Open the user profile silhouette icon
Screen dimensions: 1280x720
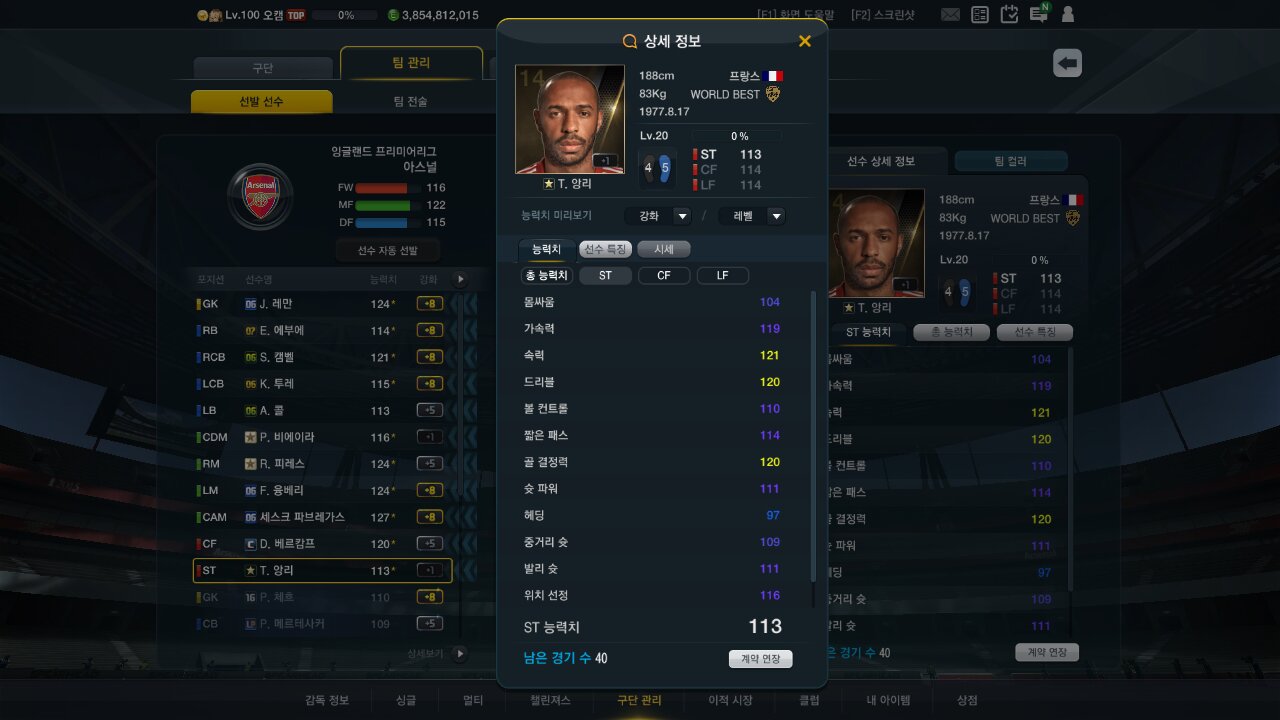(x=1068, y=15)
